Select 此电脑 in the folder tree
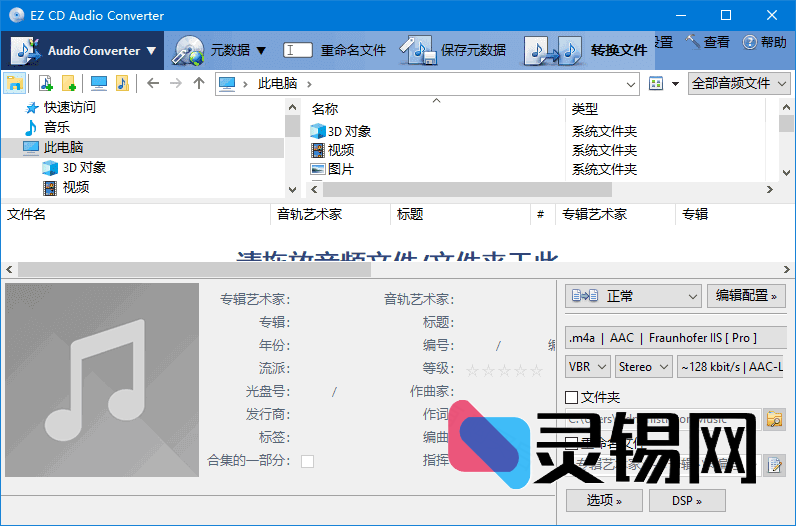Screen dimensions: 796x526 coord(63,147)
